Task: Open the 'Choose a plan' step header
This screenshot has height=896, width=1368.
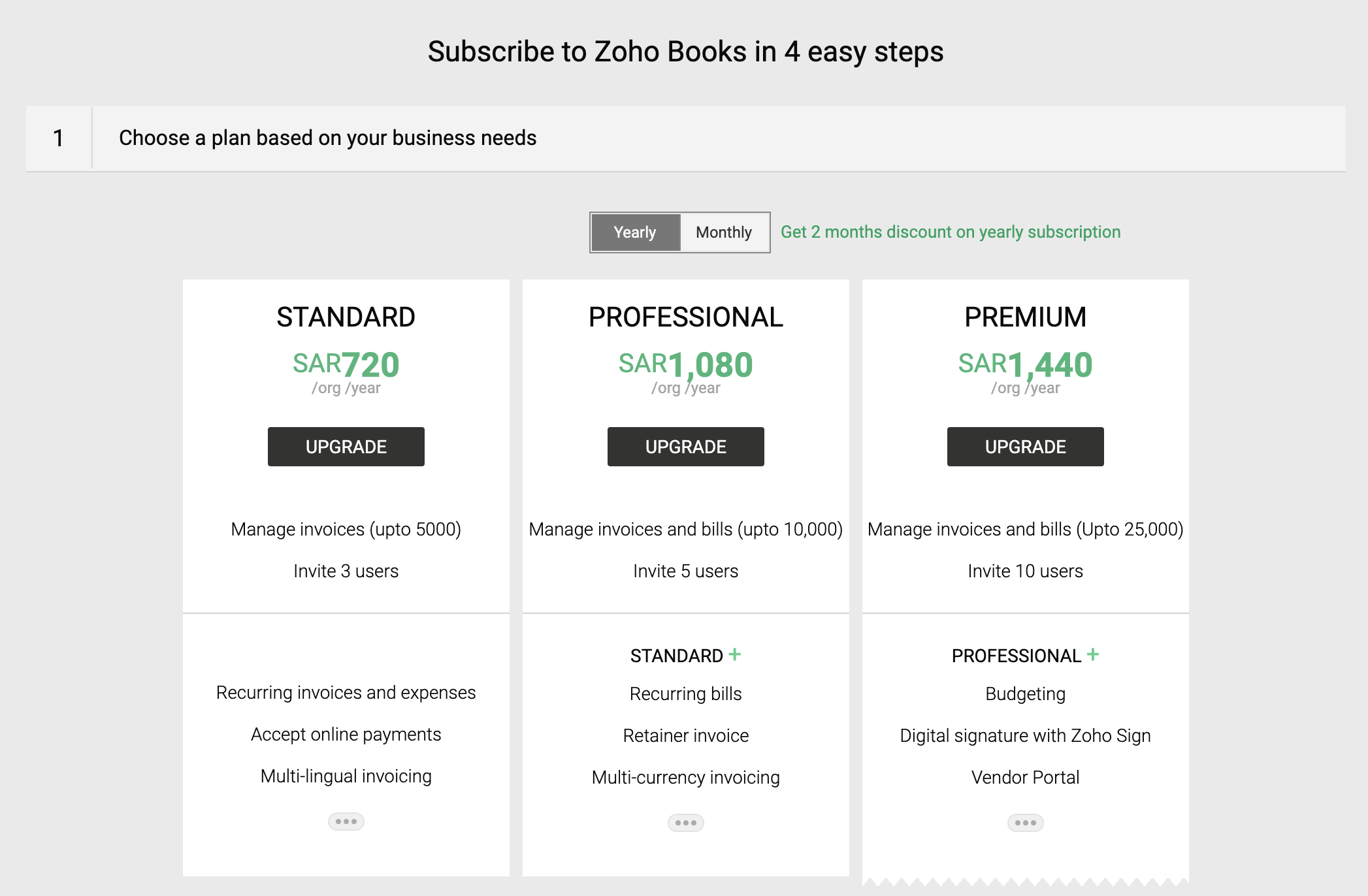Action: click(x=327, y=138)
